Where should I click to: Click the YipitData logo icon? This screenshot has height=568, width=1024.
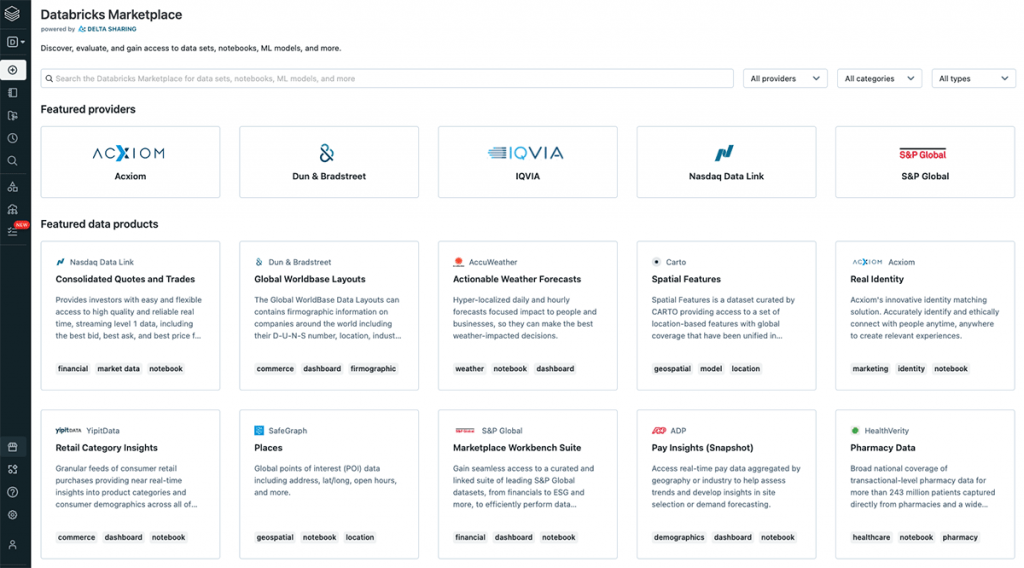tap(69, 430)
